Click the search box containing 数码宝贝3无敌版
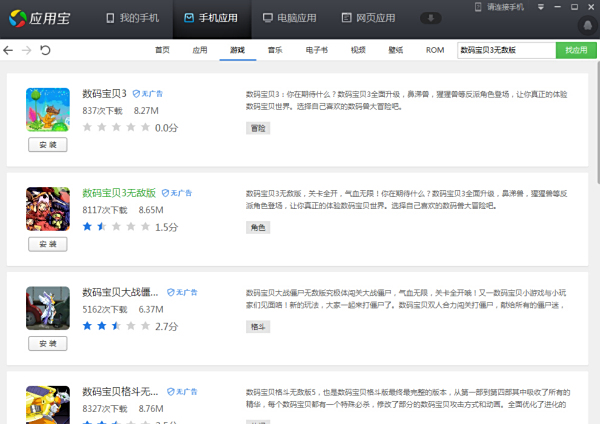Viewport: 600px width, 424px height. [506, 50]
